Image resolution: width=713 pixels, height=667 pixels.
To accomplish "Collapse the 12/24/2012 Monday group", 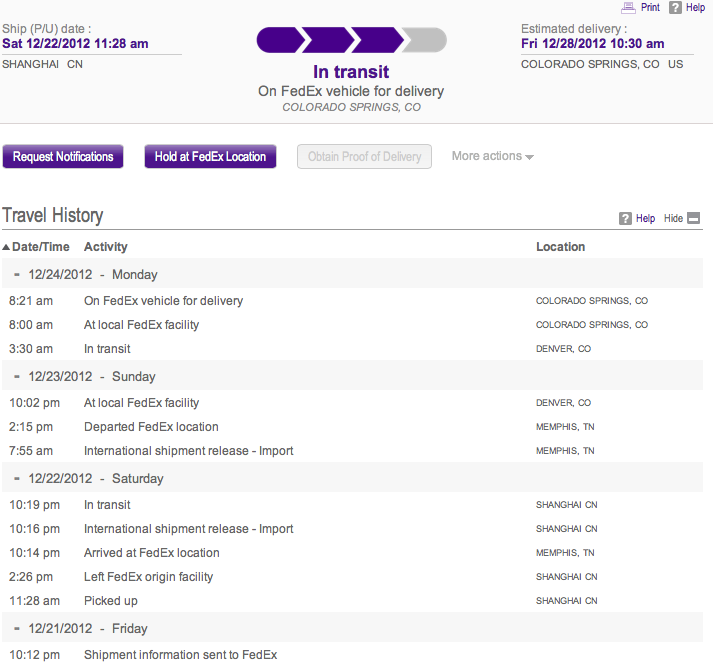I will [17, 275].
